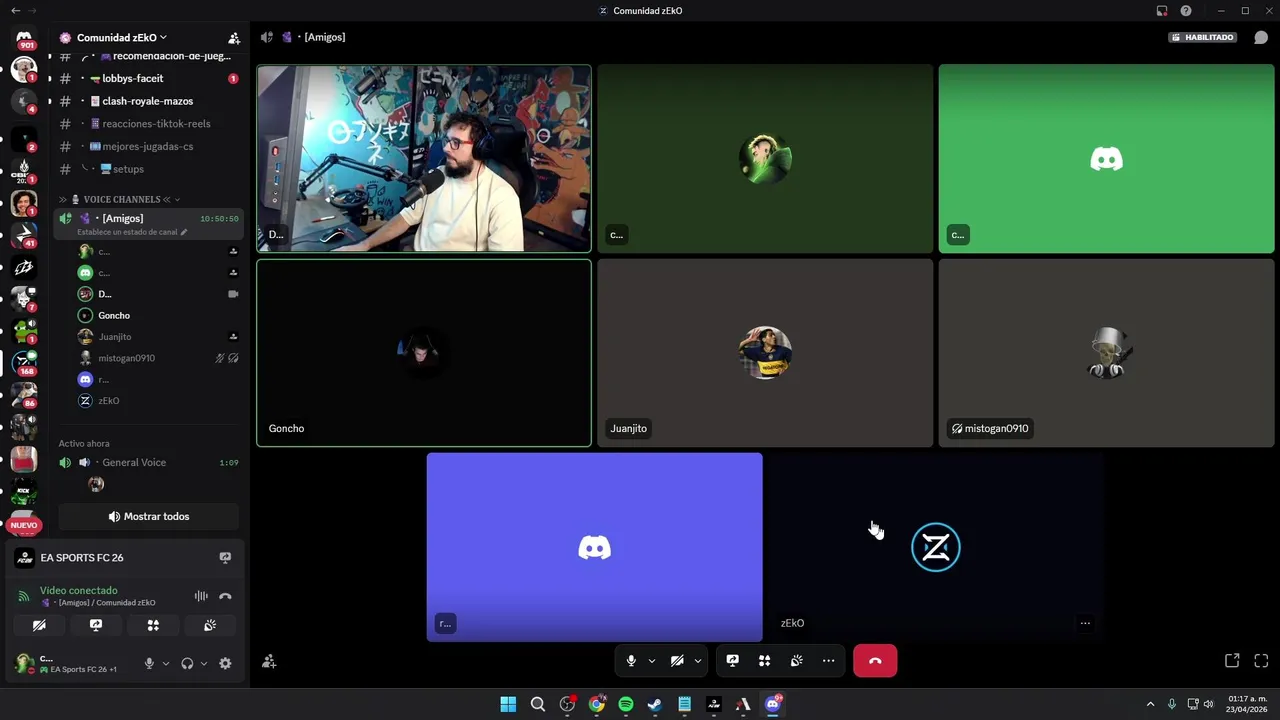This screenshot has width=1280, height=720.
Task: Click the HABILITADO badge
Action: tap(1203, 37)
